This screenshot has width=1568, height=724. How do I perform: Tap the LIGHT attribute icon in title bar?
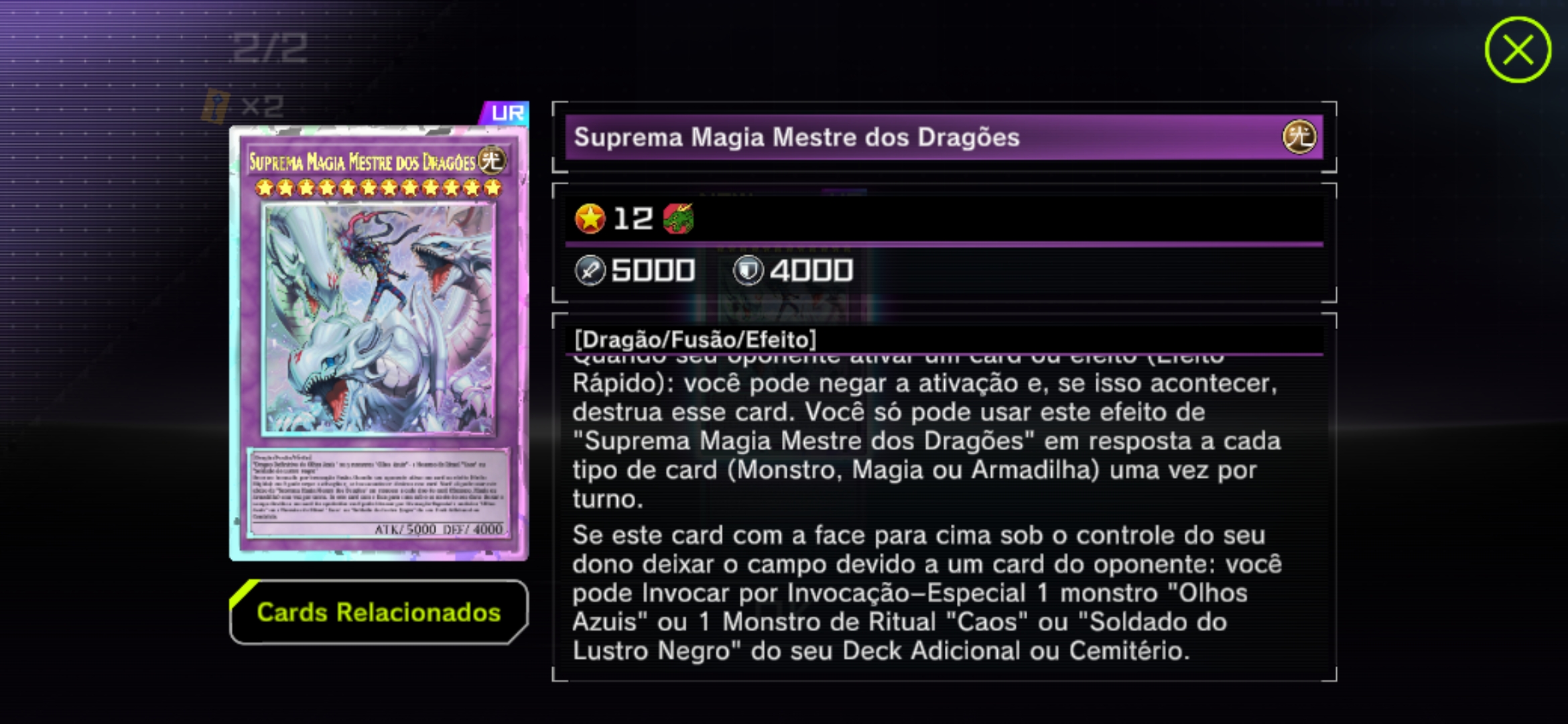(1299, 137)
